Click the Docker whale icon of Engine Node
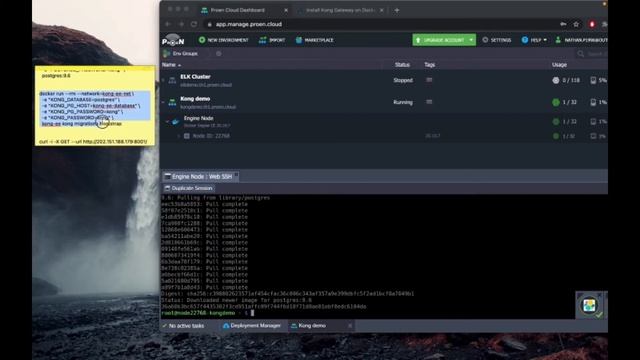The height and width of the screenshot is (360, 640). click(176, 122)
